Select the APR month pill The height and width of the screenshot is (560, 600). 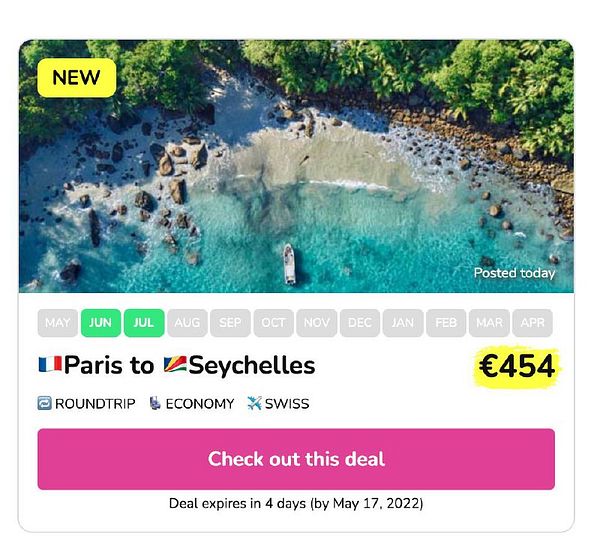tap(532, 323)
